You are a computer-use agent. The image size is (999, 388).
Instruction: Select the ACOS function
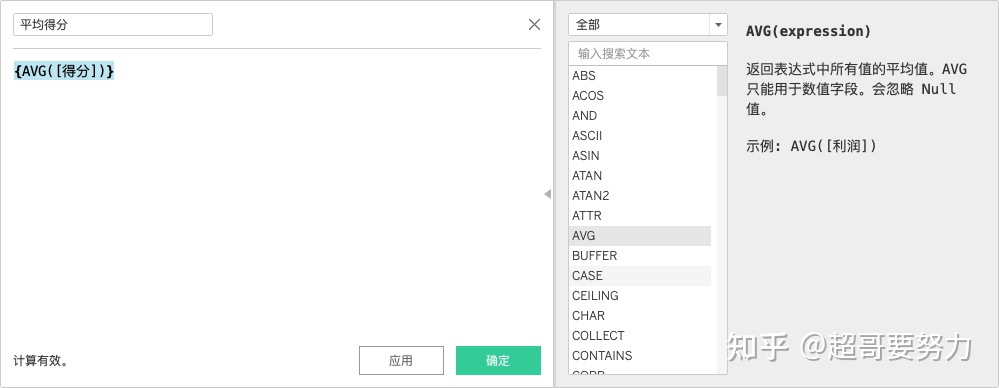[x=640, y=96]
